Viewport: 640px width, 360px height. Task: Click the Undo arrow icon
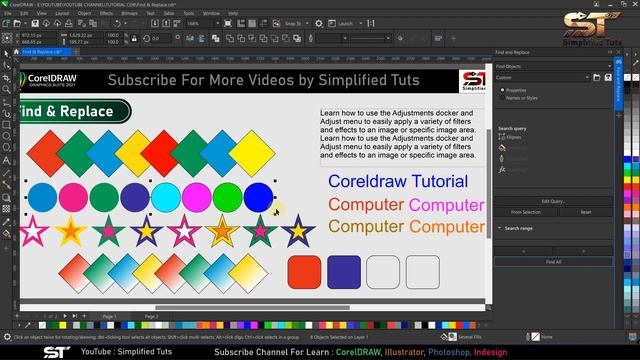coord(117,23)
